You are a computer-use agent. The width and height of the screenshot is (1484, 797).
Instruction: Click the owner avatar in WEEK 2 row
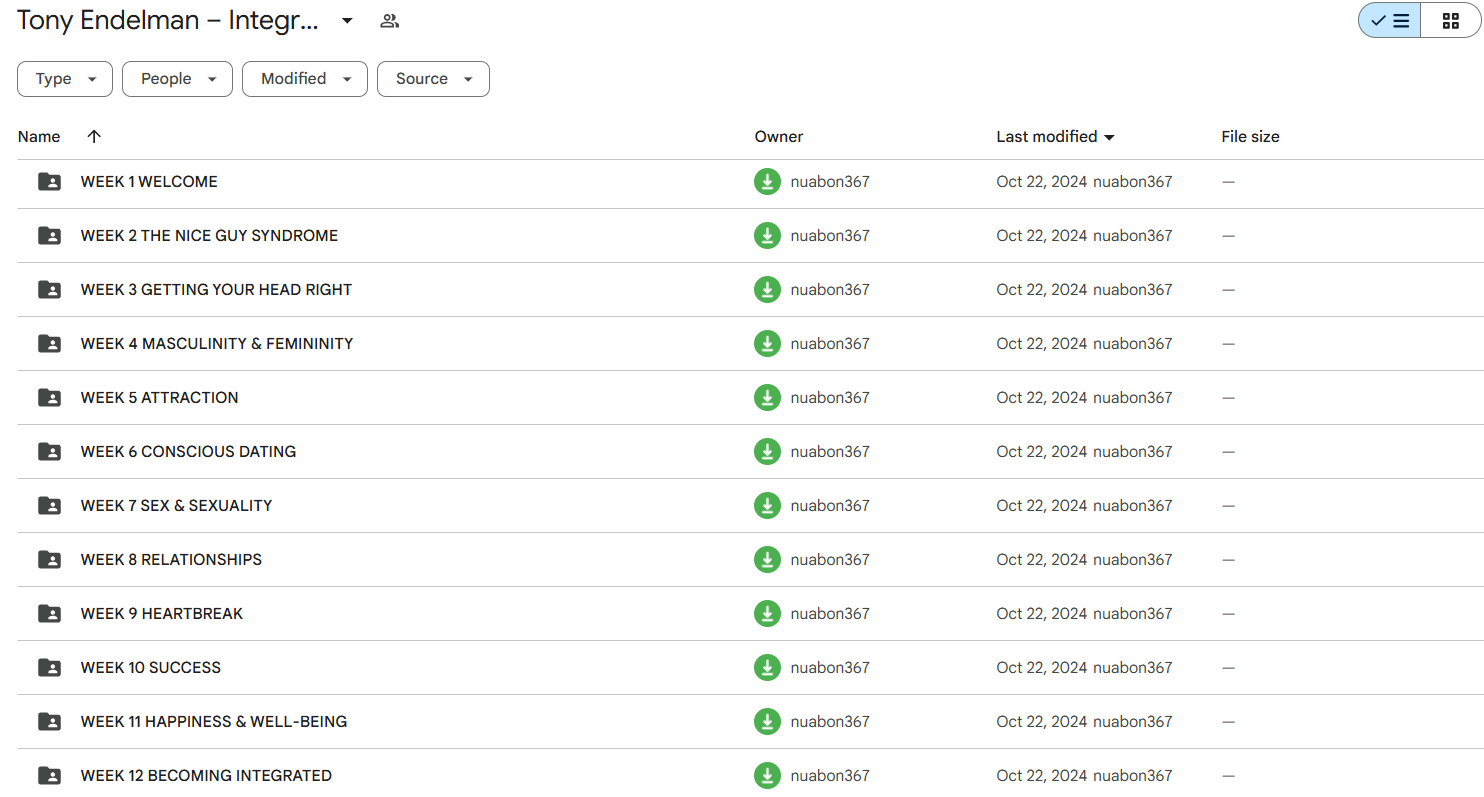pos(767,236)
